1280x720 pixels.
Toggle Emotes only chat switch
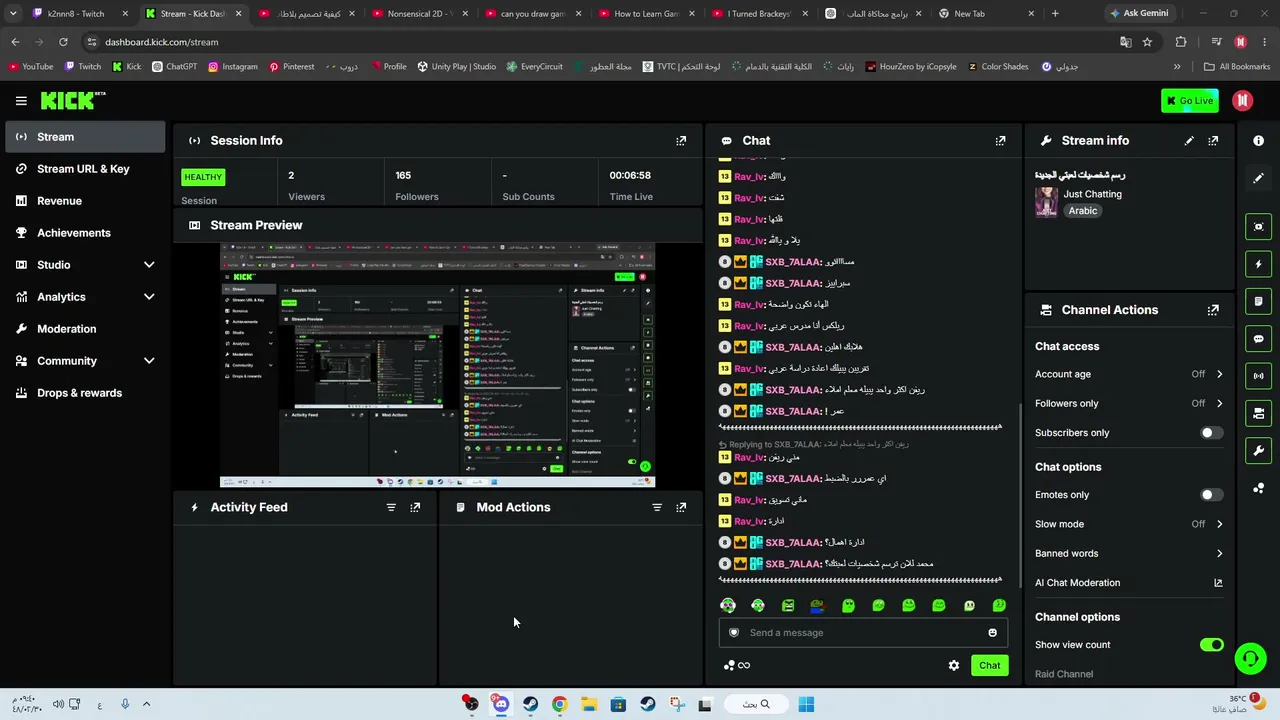click(x=1211, y=495)
